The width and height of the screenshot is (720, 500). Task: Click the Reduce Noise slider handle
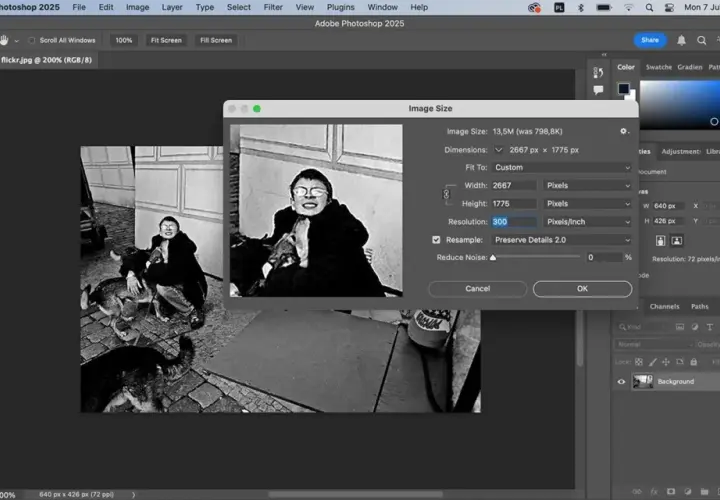pyautogui.click(x=493, y=258)
